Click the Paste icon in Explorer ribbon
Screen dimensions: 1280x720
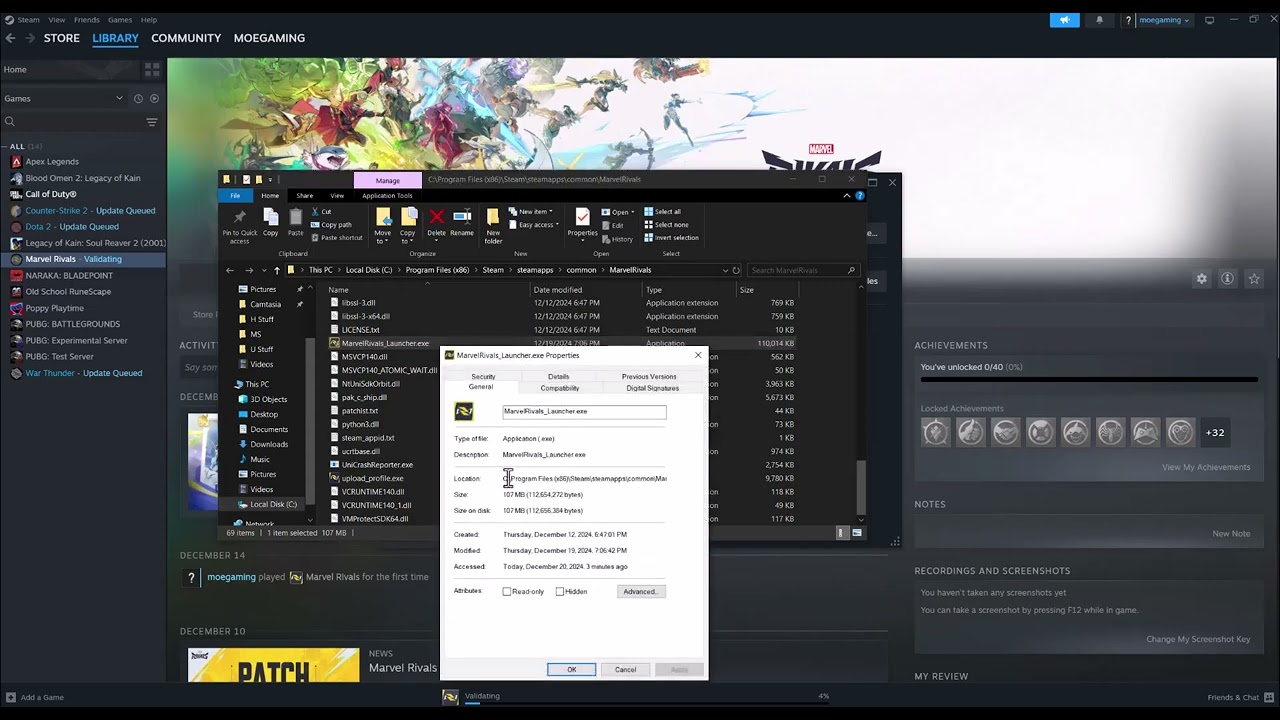pos(295,223)
